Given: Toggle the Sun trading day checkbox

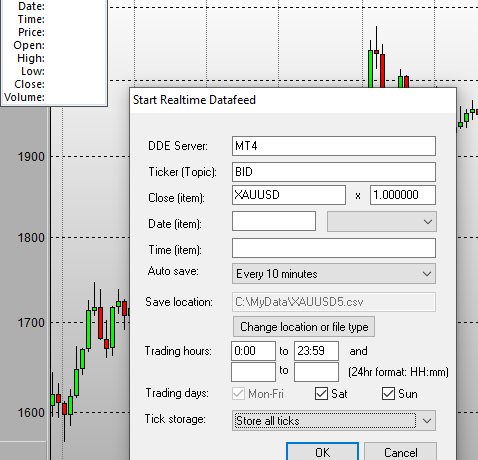Looking at the screenshot, I should click(388, 394).
